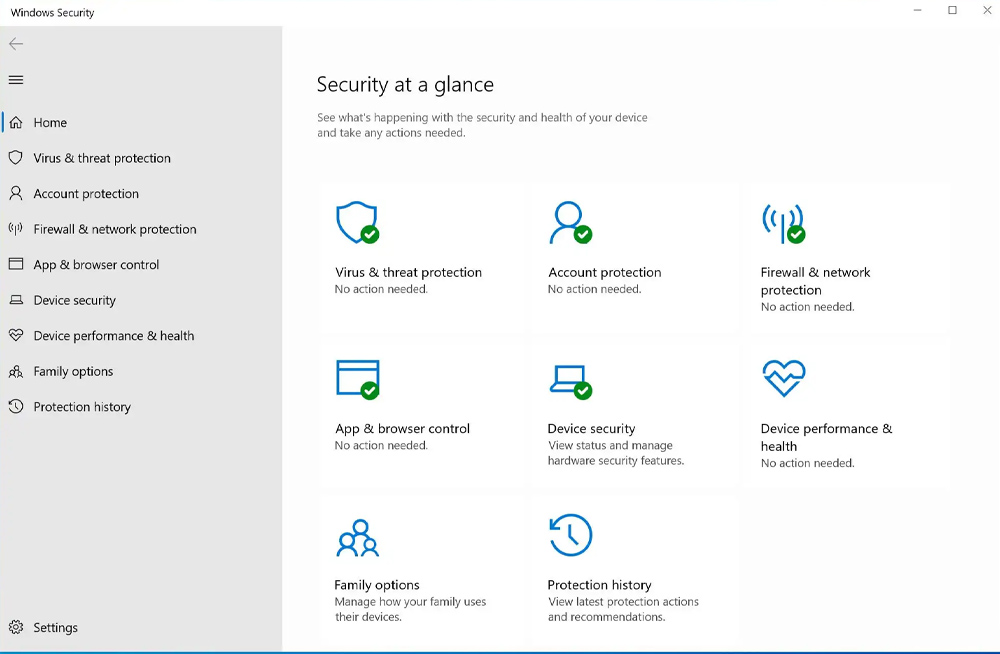Viewport: 1000px width, 654px height.
Task: Click the large Device performance heart icon
Action: tap(784, 378)
